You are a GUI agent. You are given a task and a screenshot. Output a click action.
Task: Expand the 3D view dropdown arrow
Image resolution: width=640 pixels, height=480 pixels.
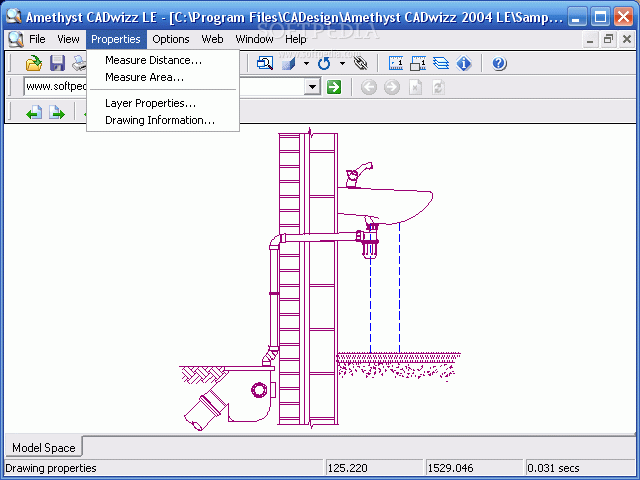click(x=307, y=63)
